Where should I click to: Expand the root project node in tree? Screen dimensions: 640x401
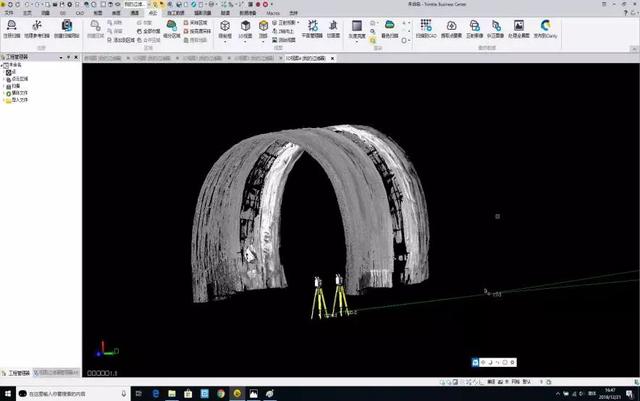[x=2, y=65]
